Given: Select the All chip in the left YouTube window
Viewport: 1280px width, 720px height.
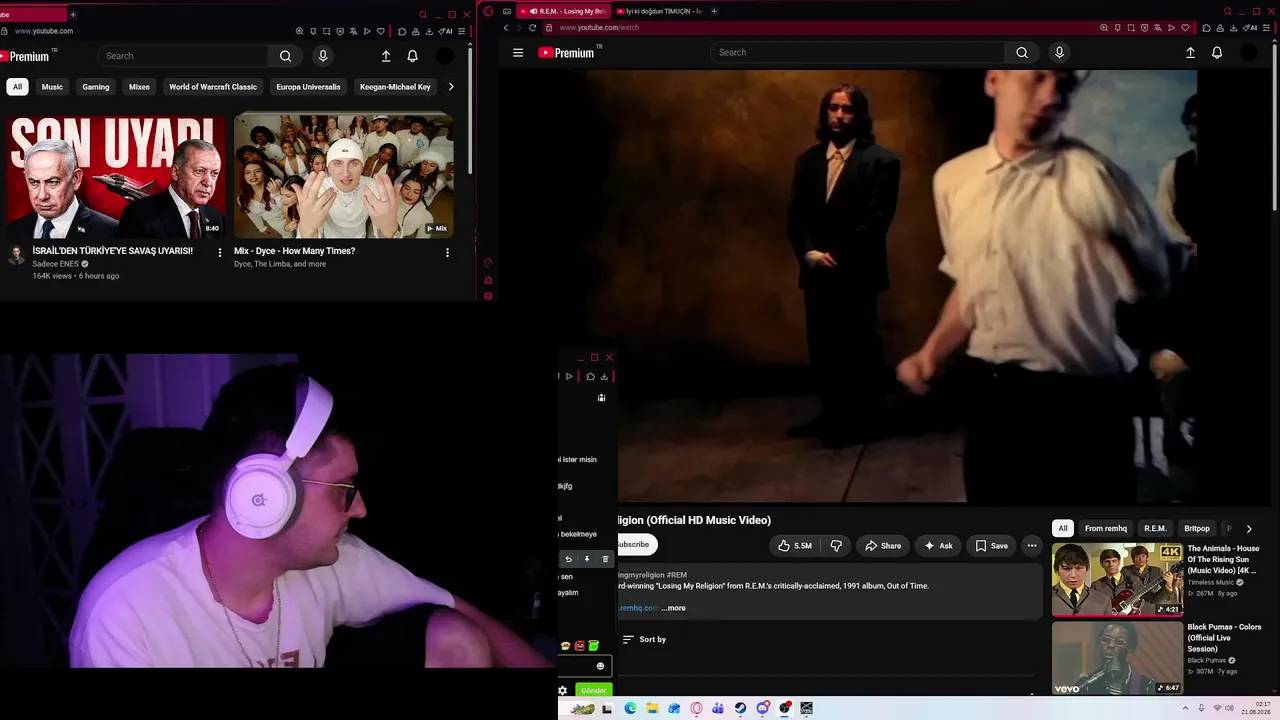Looking at the screenshot, I should coord(17,87).
